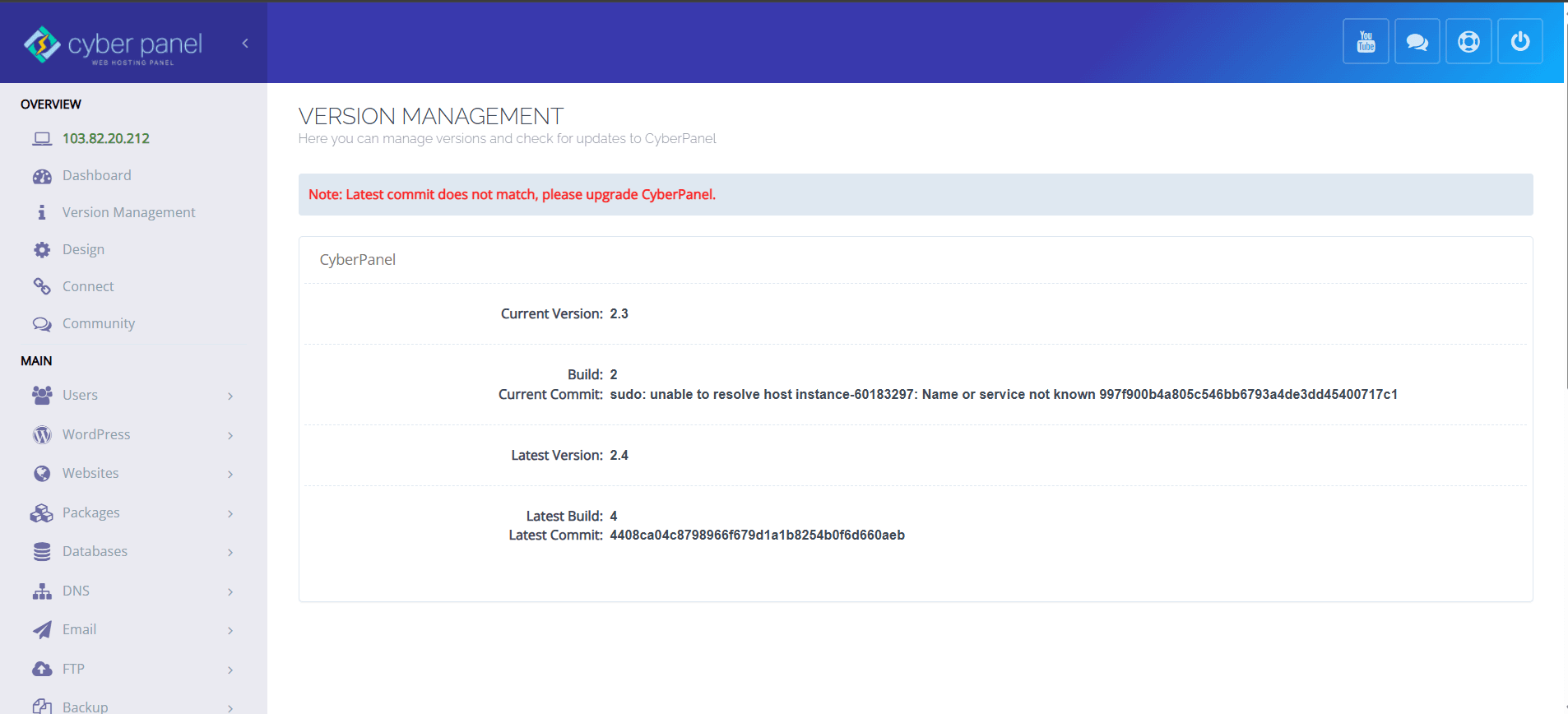Expand the WordPress menu section

click(96, 434)
